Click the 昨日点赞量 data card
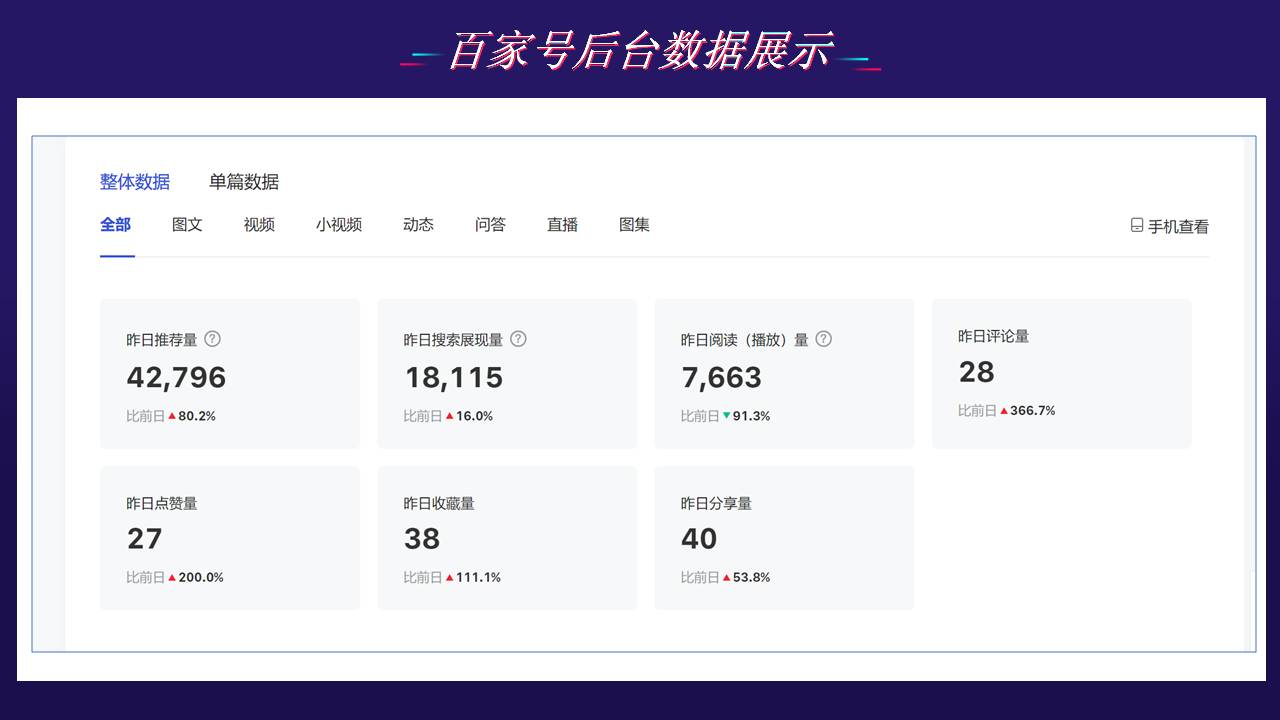This screenshot has height=720, width=1280. click(x=229, y=538)
